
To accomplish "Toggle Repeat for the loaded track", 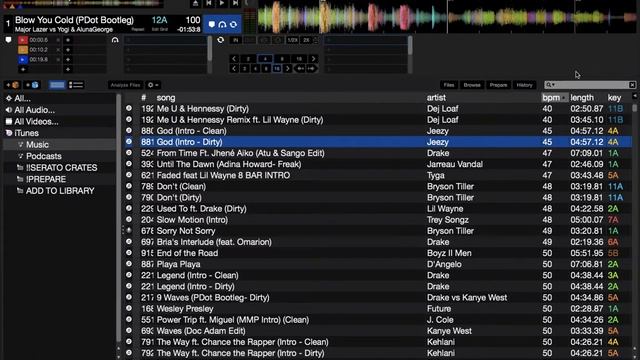I will click(x=138, y=29).
